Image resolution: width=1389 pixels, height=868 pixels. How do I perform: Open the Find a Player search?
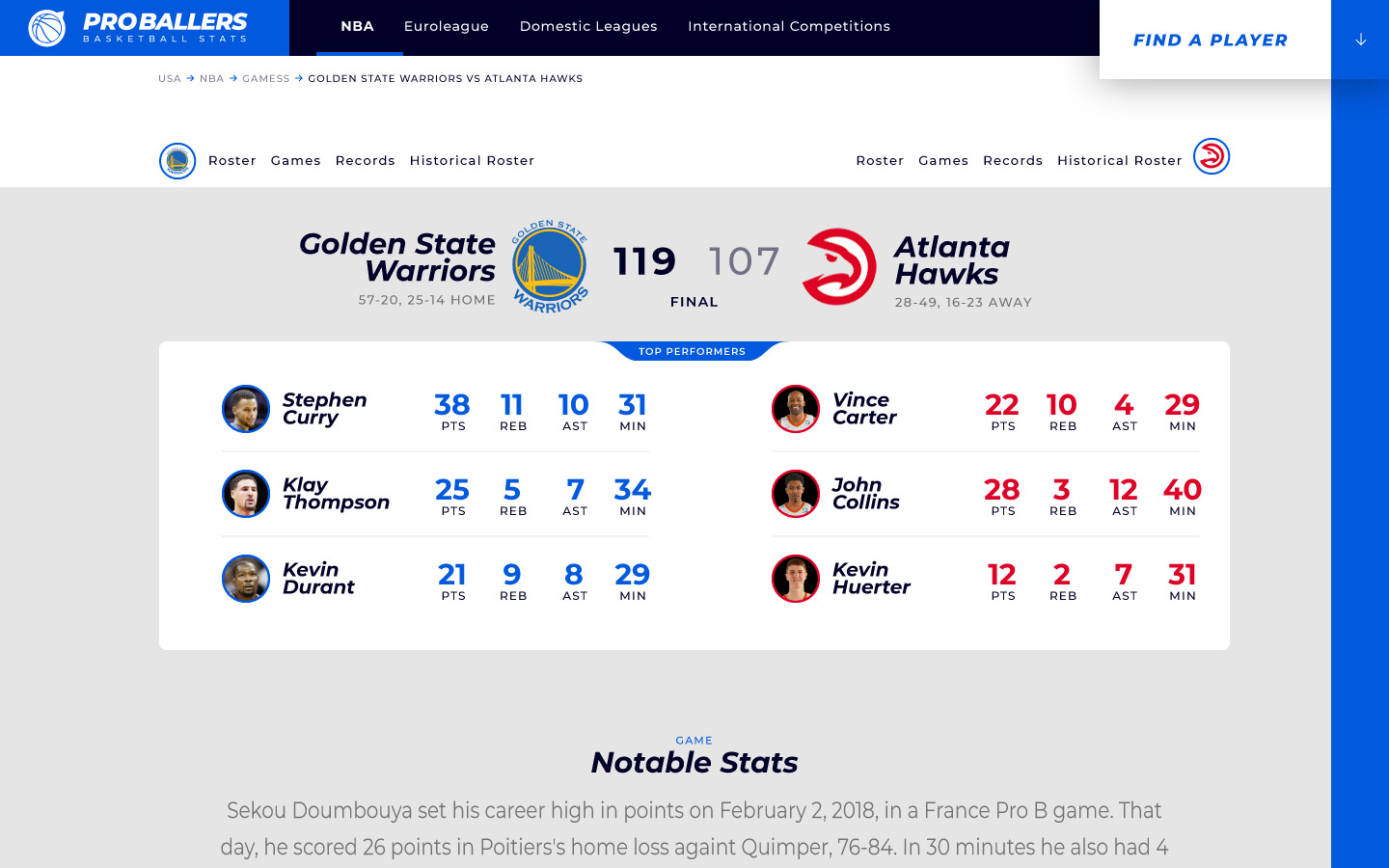pyautogui.click(x=1210, y=40)
